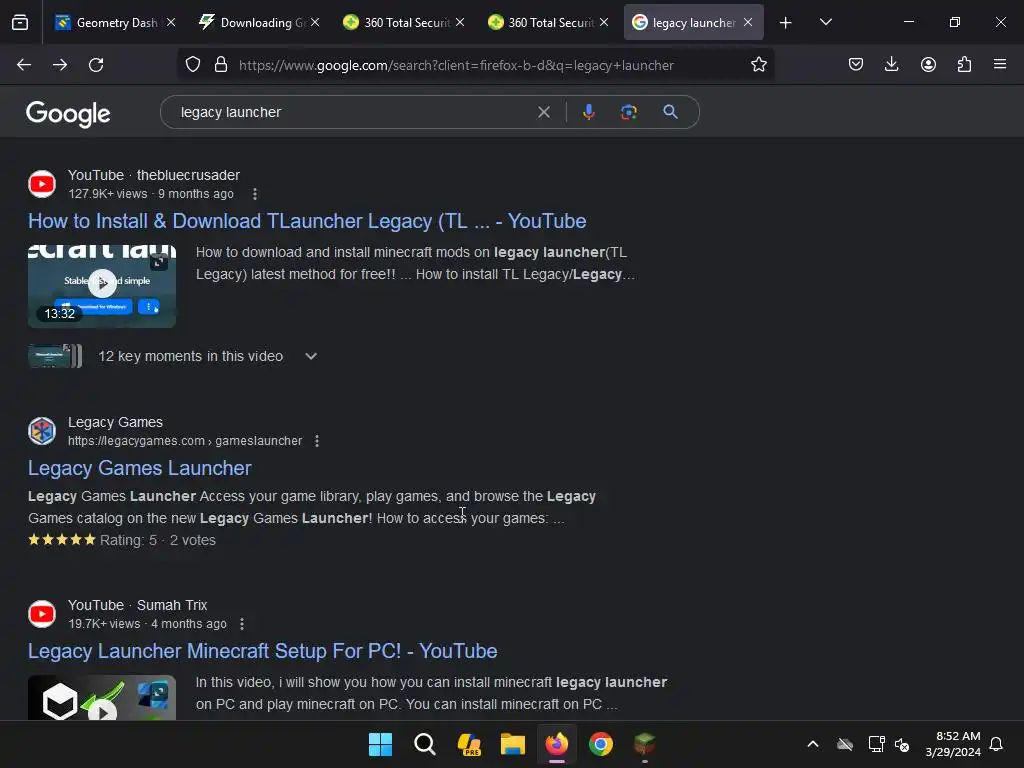The image size is (1024, 768).
Task: Open more options for Legacy Games result
Action: tap(317, 441)
